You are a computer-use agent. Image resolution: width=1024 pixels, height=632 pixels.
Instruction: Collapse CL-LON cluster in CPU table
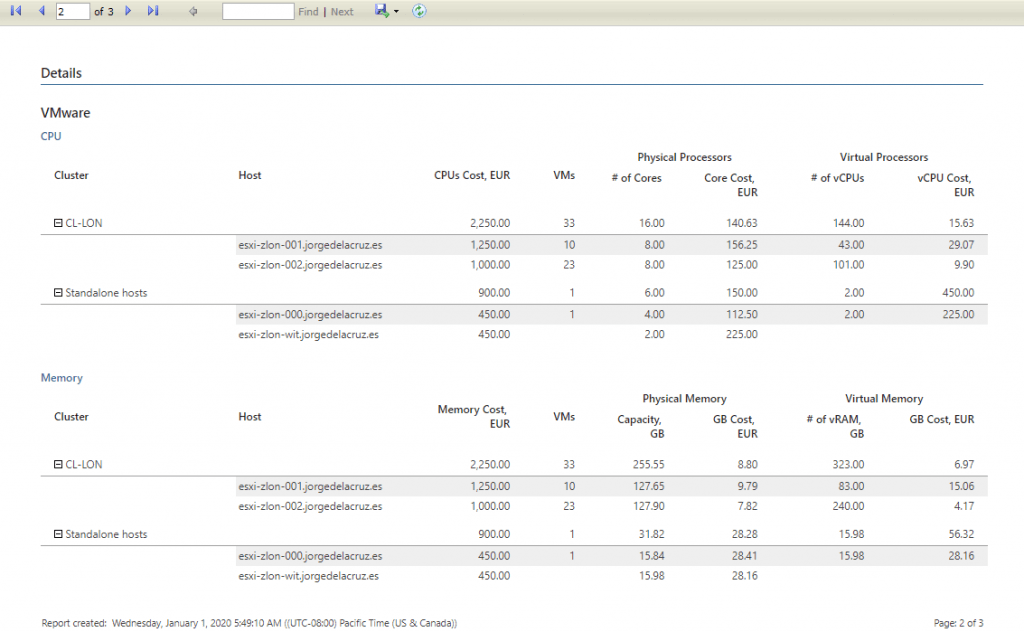tap(58, 223)
